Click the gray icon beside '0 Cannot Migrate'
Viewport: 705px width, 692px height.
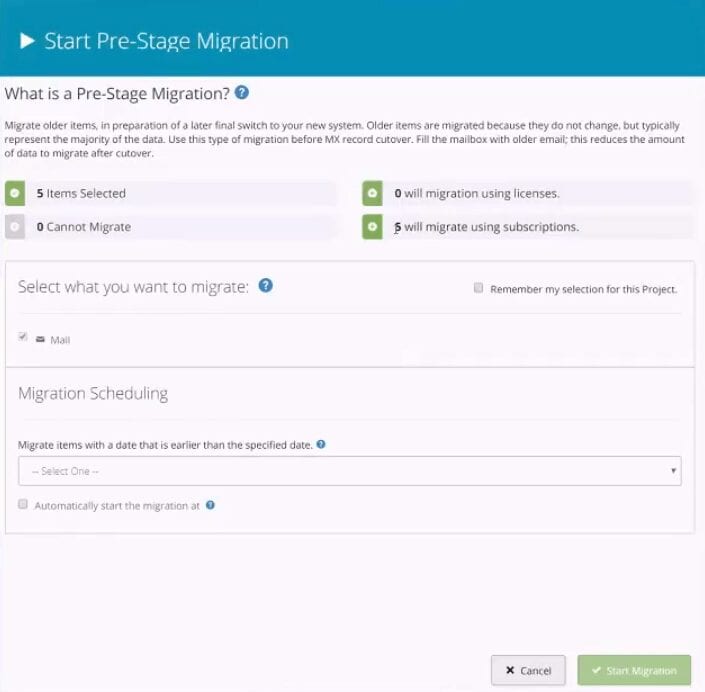pos(15,227)
